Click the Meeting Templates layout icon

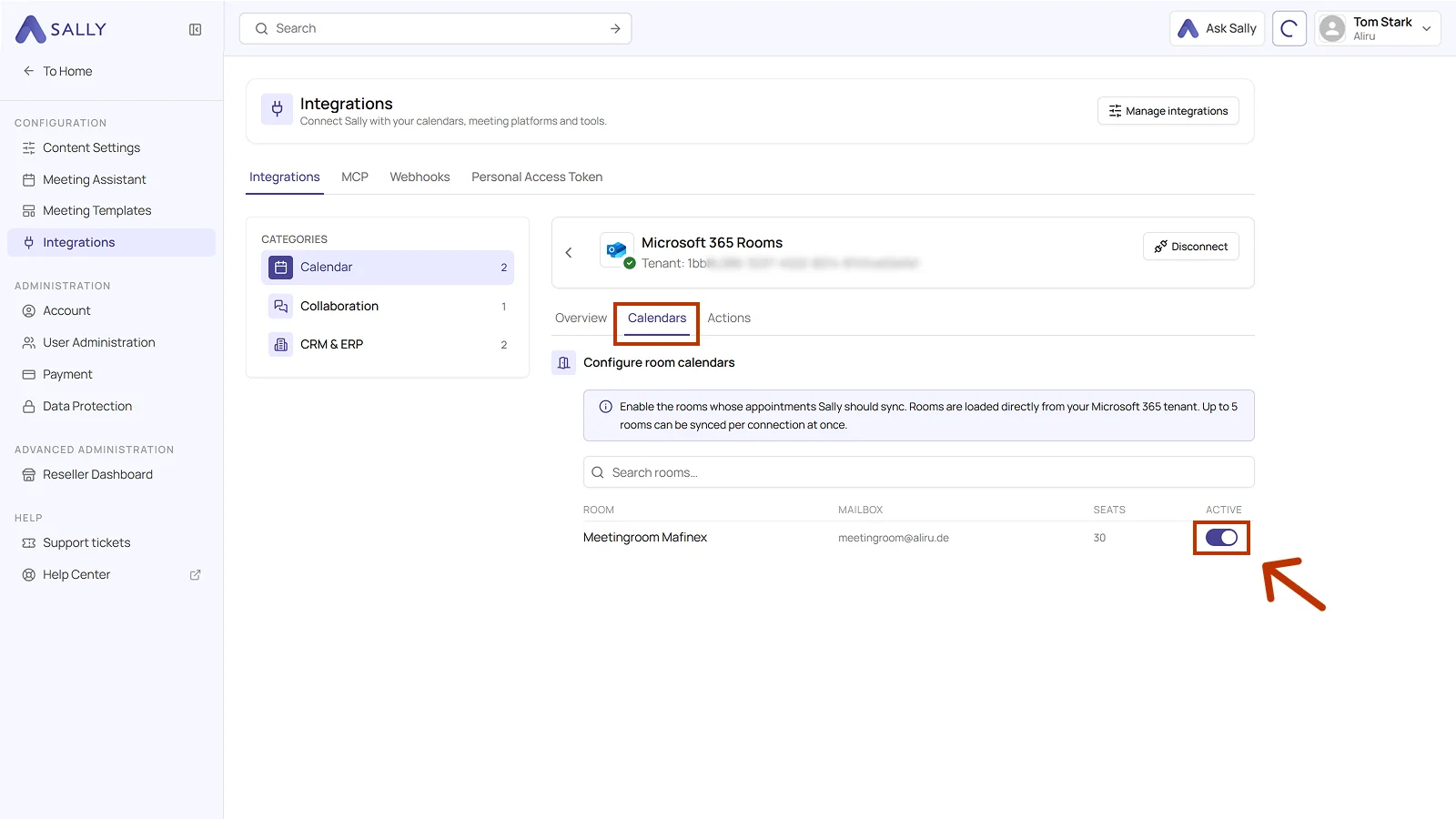(x=29, y=210)
